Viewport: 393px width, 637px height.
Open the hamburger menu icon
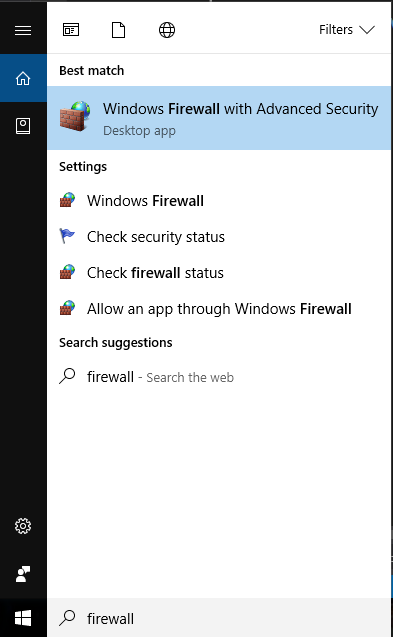pyautogui.click(x=23, y=30)
